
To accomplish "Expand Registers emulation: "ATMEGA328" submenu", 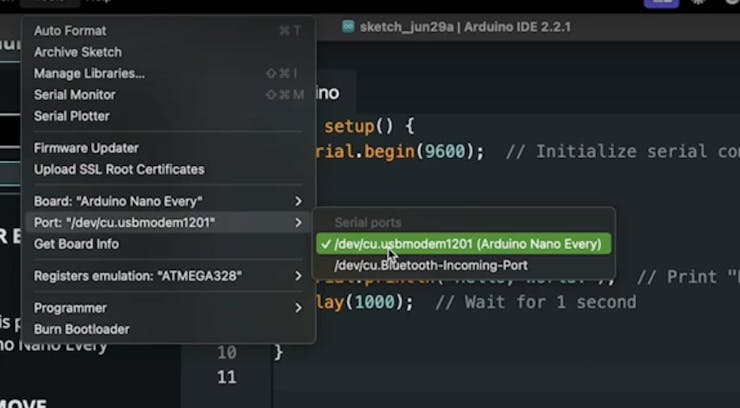I will pyautogui.click(x=168, y=276).
